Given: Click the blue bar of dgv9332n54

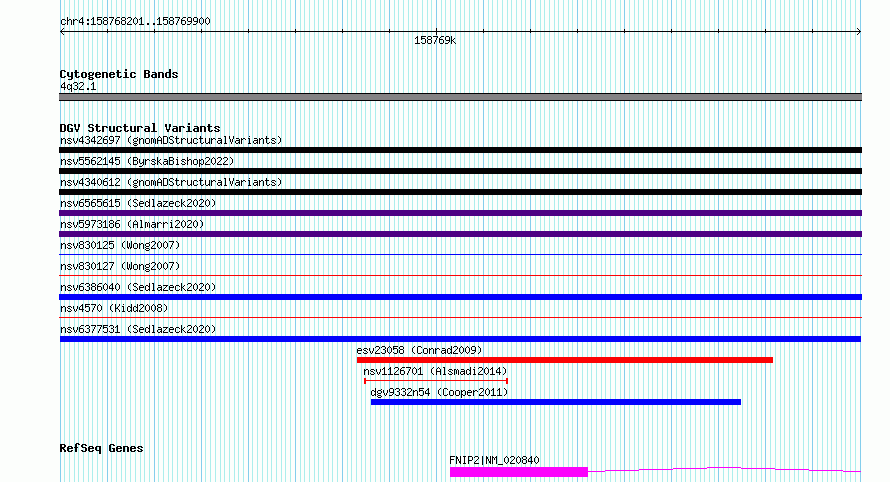Looking at the screenshot, I should [556, 402].
